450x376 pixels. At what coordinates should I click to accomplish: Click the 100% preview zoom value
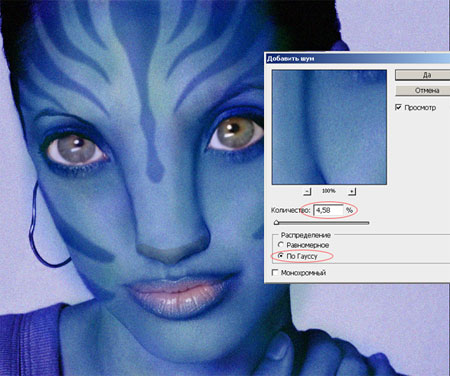click(329, 191)
